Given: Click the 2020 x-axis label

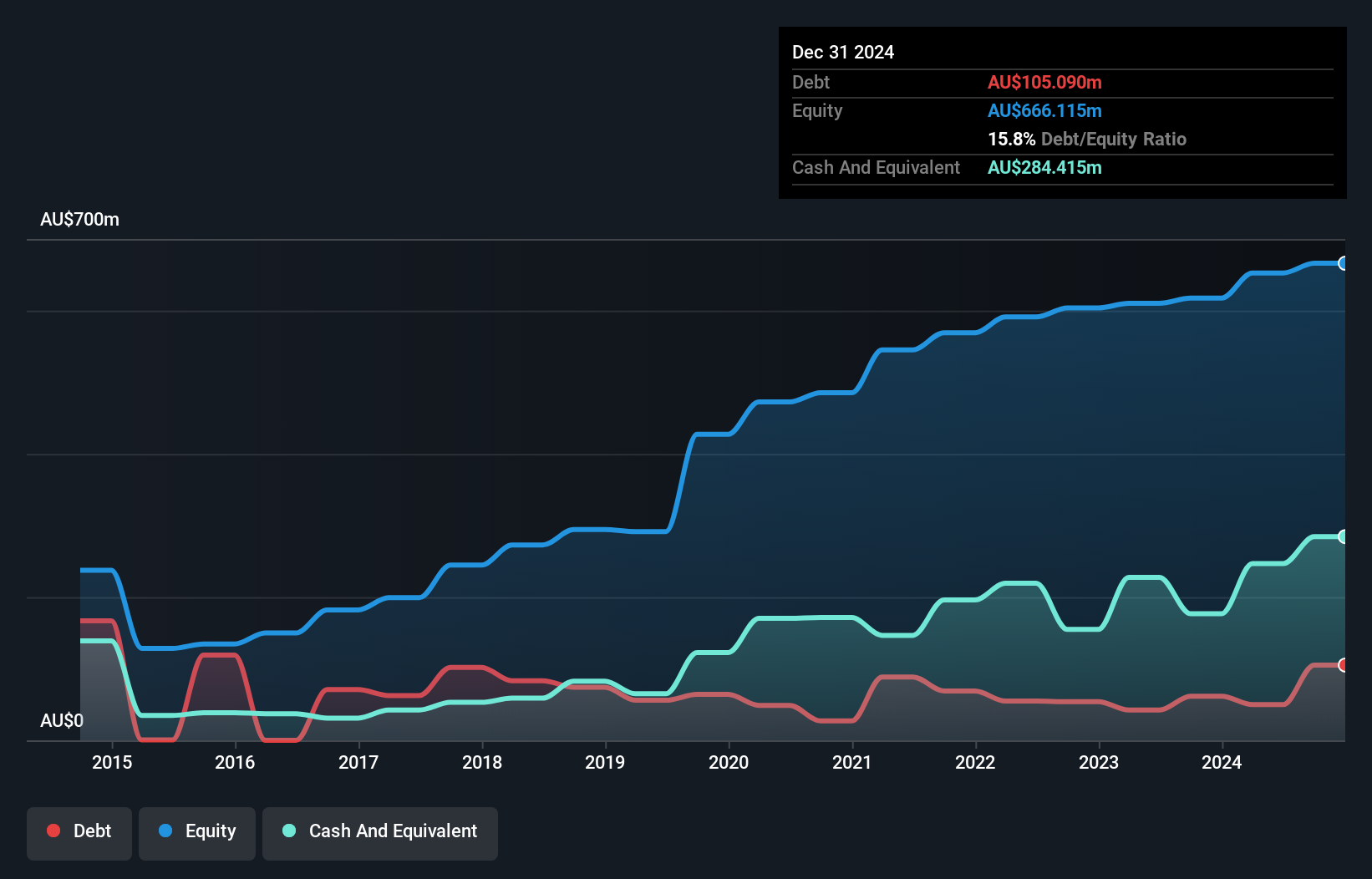Looking at the screenshot, I should (x=729, y=762).
